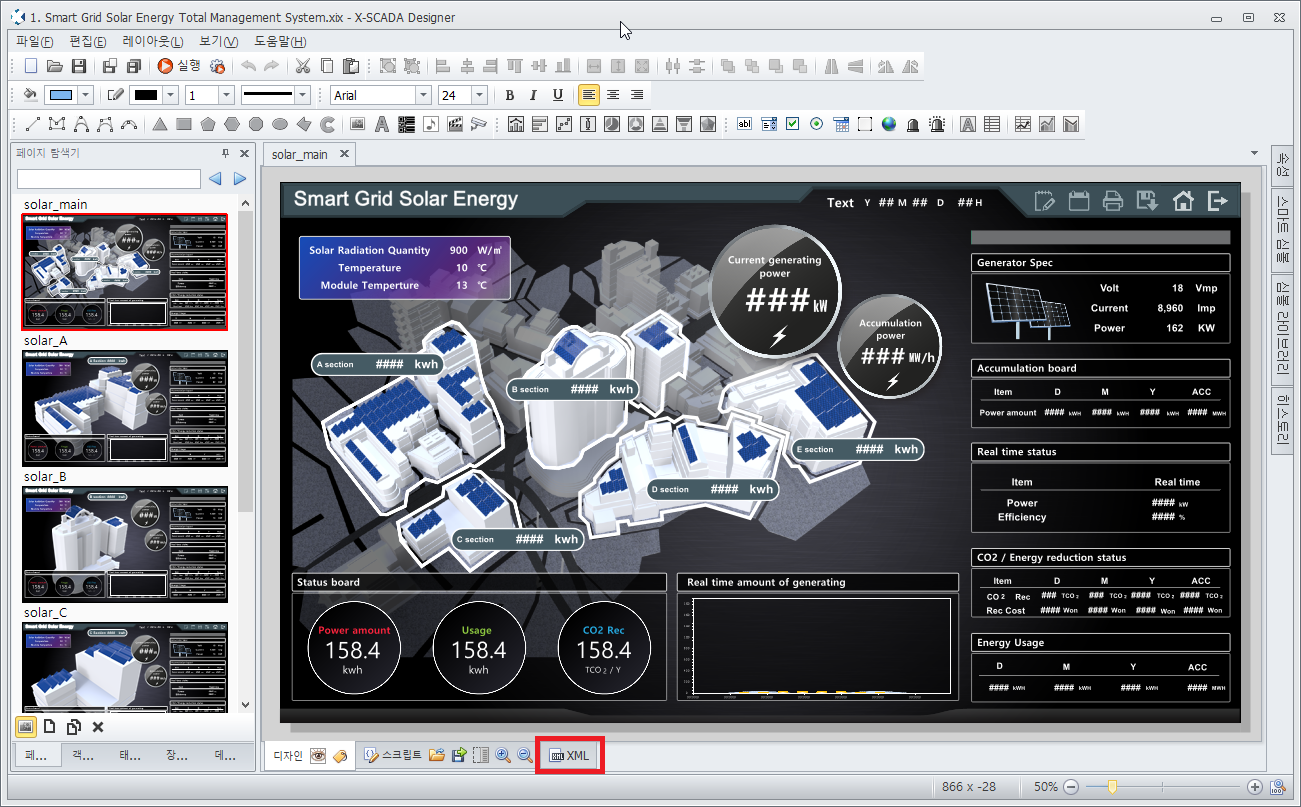Pin the page navigator panel
The width and height of the screenshot is (1301, 807).
[225, 153]
